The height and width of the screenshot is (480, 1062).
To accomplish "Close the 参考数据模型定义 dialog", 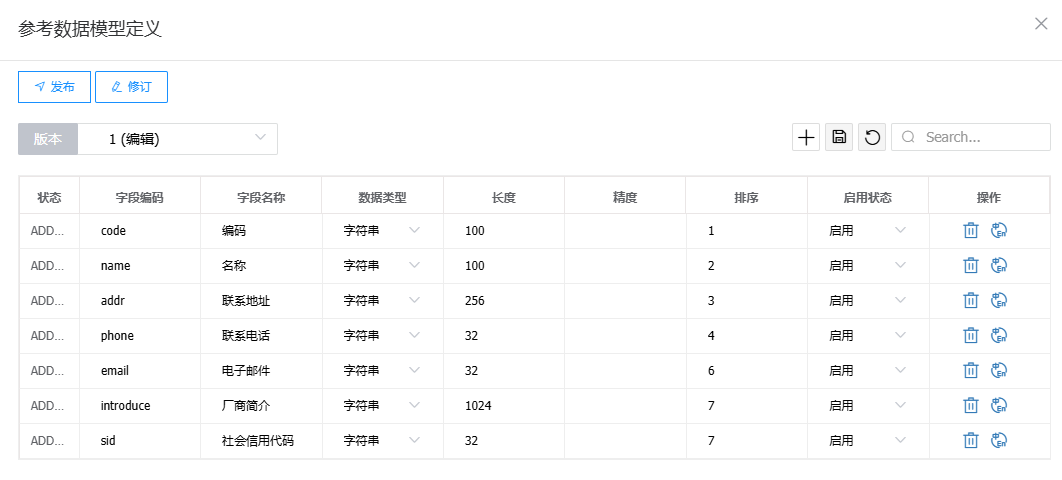I will point(1040,24).
